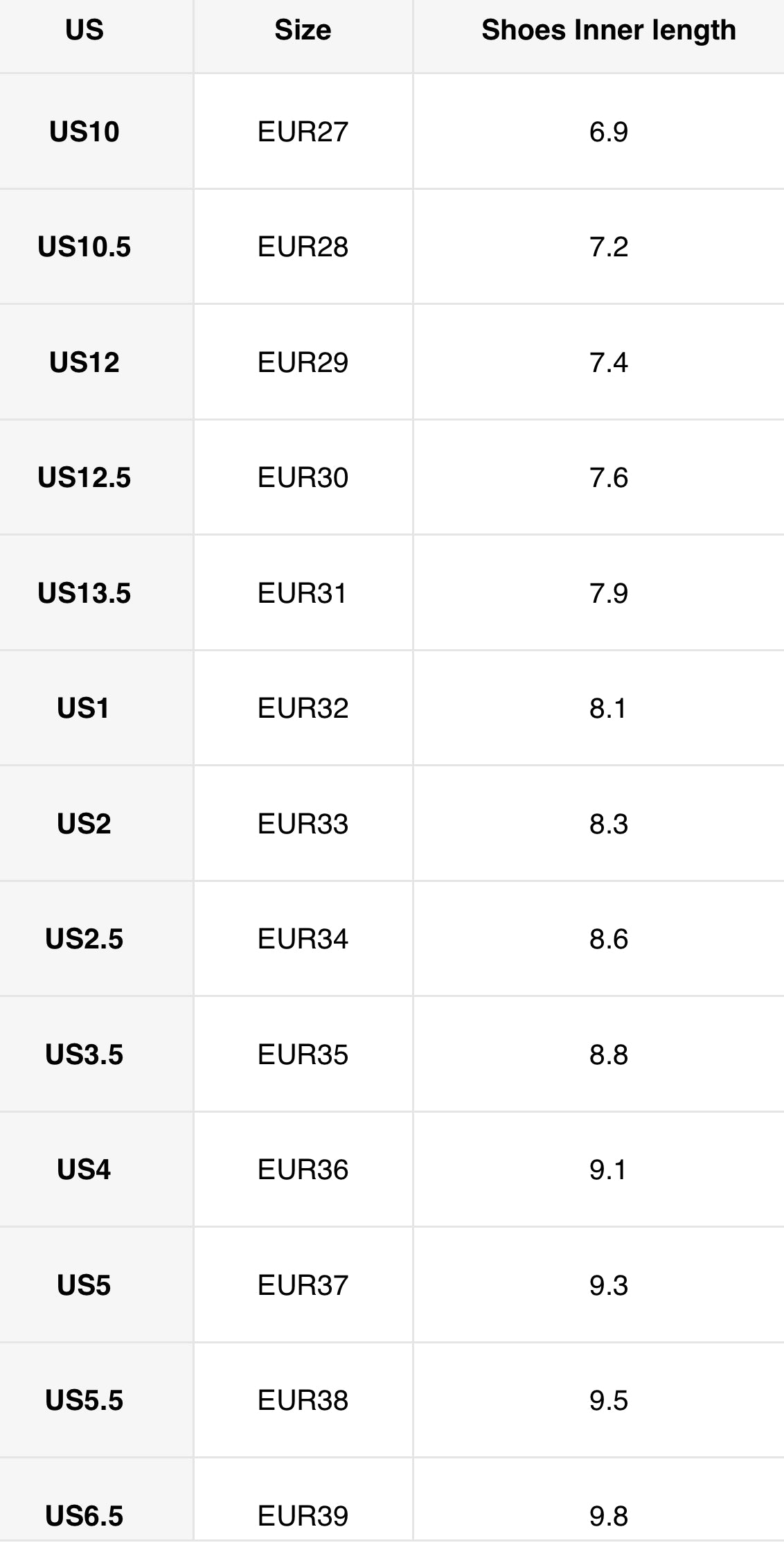Viewport: 784px width, 1545px height.
Task: Click the US column header
Action: (x=84, y=30)
